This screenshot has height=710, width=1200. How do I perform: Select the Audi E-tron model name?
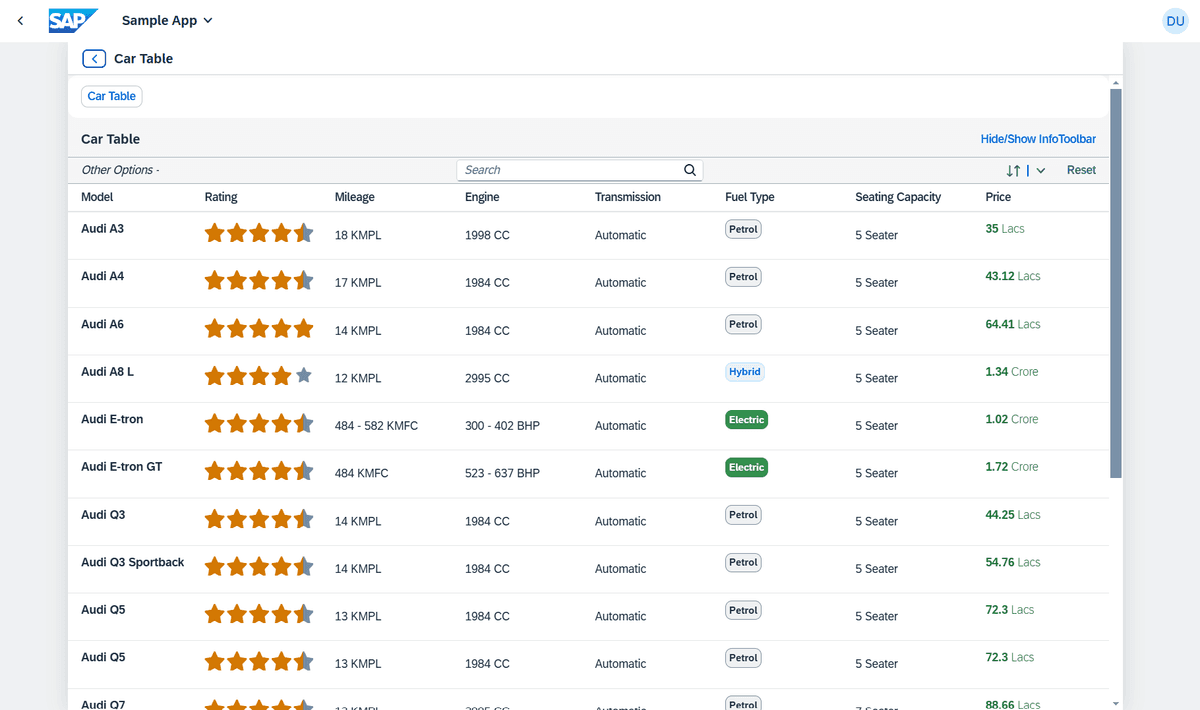pos(112,419)
